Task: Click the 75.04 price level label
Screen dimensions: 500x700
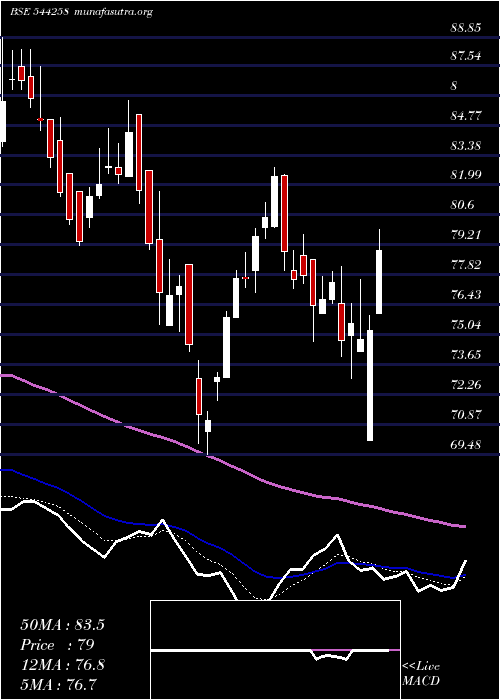Action: point(466,325)
